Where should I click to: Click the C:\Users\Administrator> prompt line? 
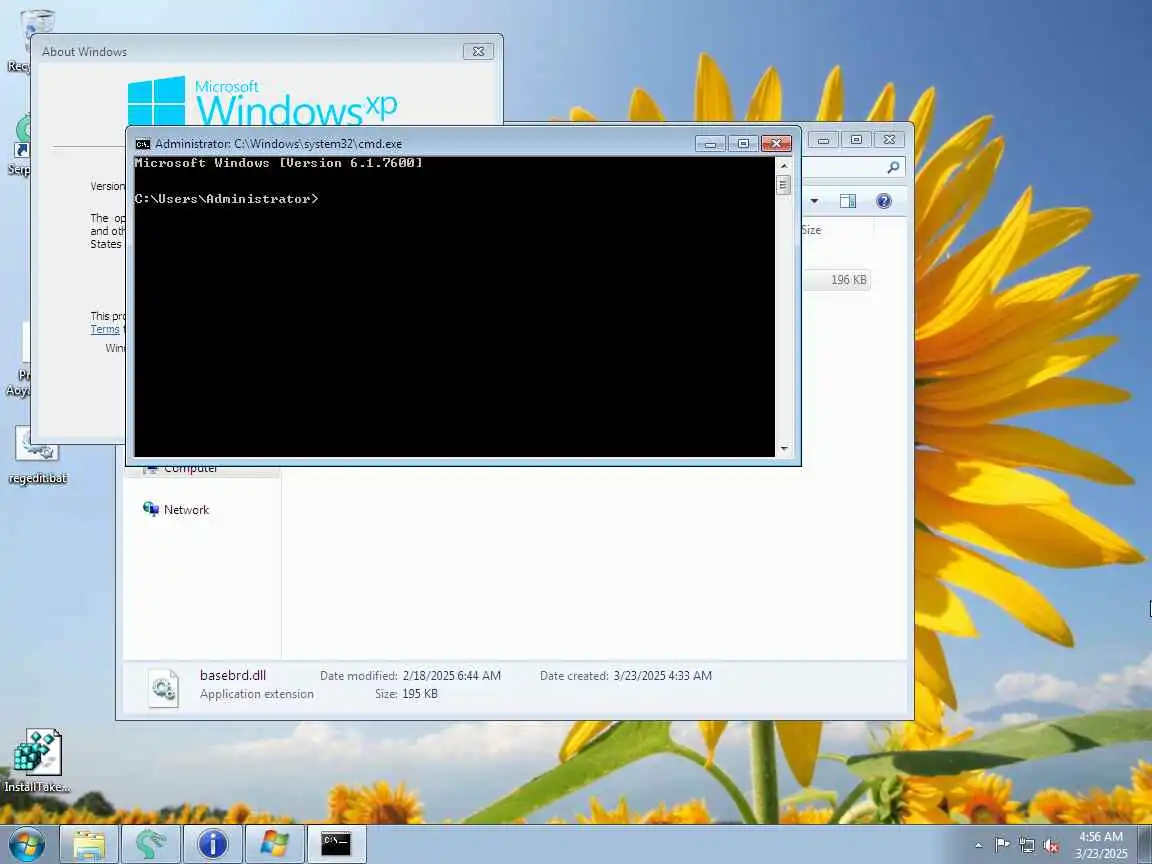(x=226, y=198)
